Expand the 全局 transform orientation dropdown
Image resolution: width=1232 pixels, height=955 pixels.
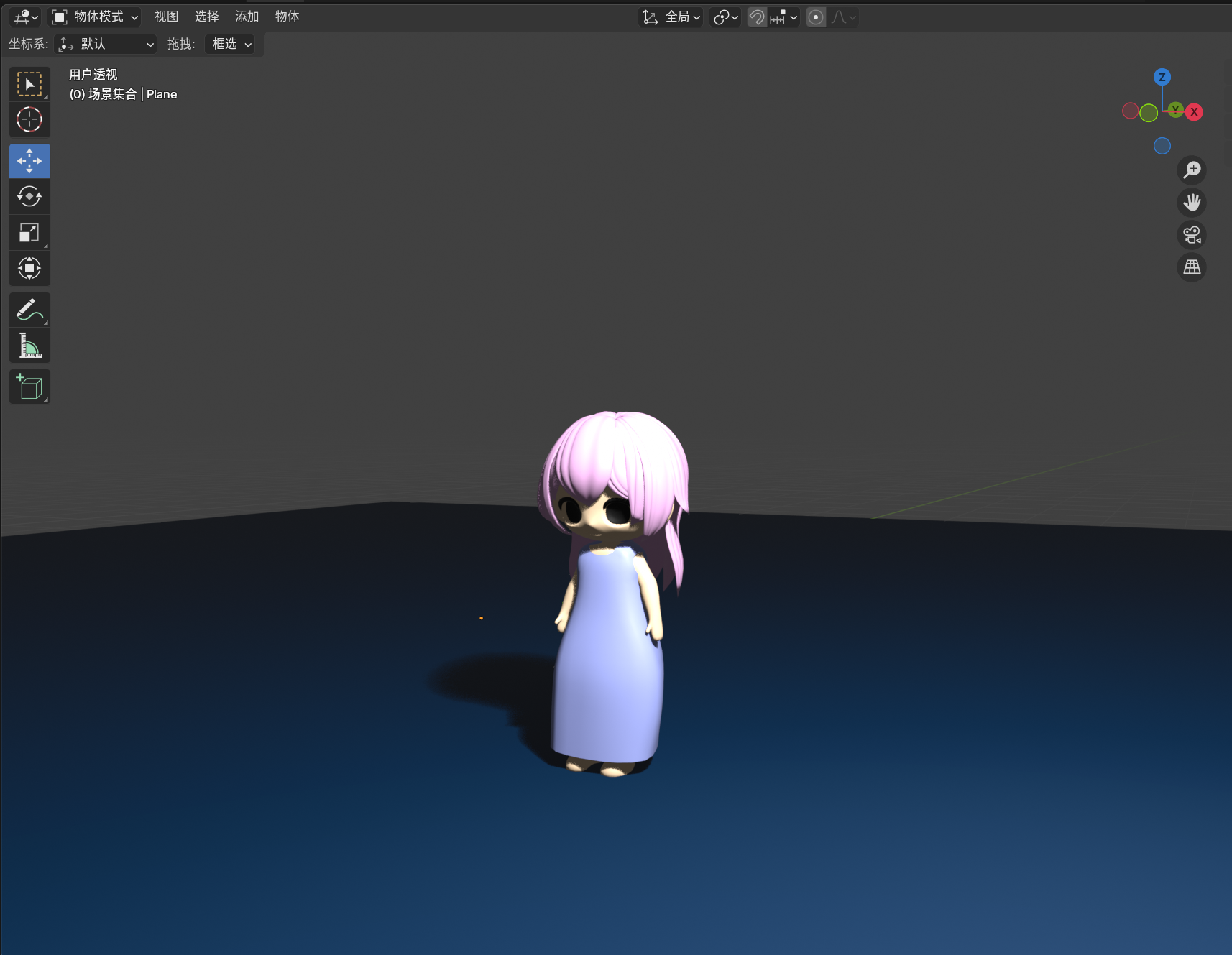click(671, 17)
